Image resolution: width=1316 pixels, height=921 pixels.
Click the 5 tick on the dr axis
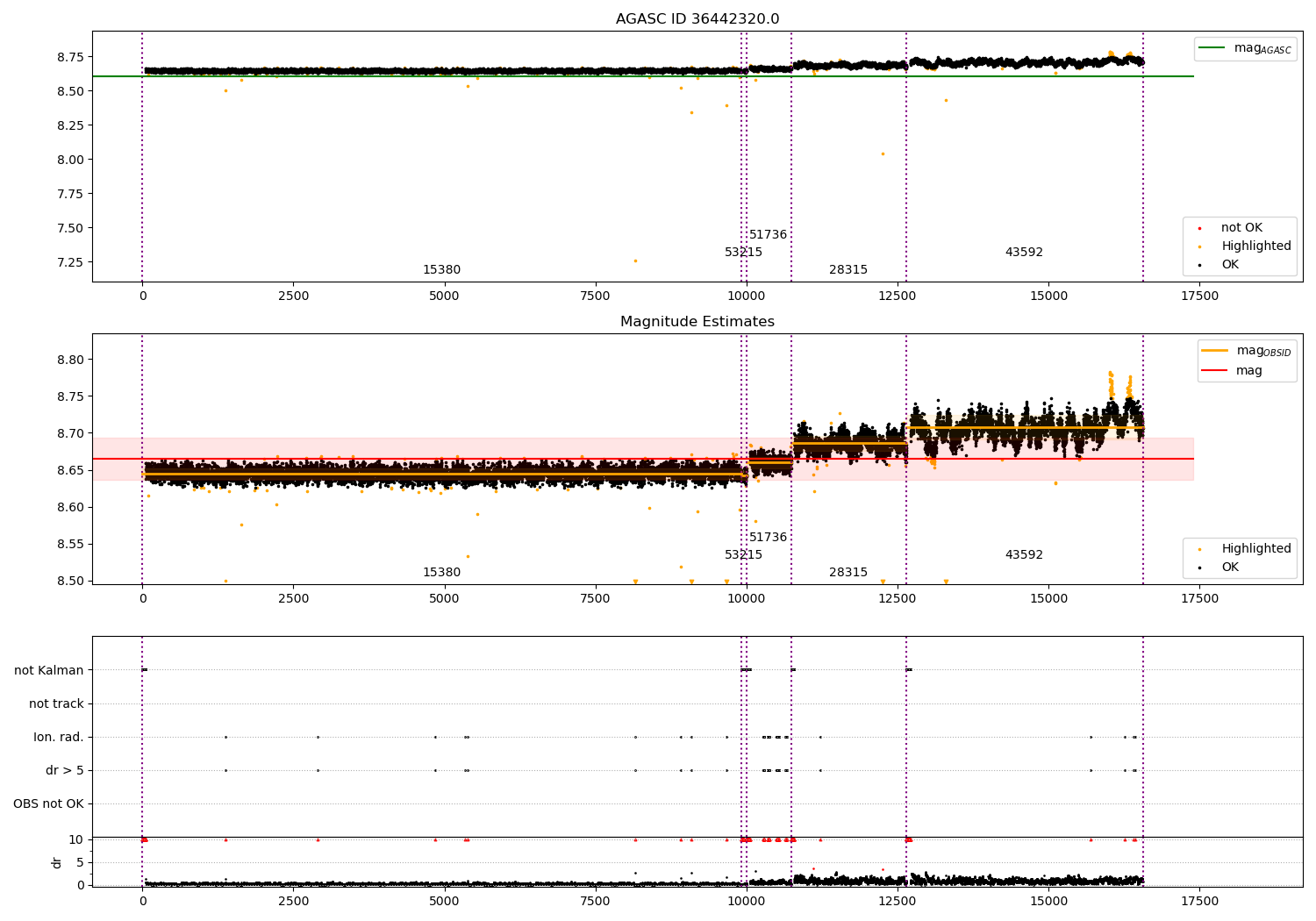[x=80, y=863]
